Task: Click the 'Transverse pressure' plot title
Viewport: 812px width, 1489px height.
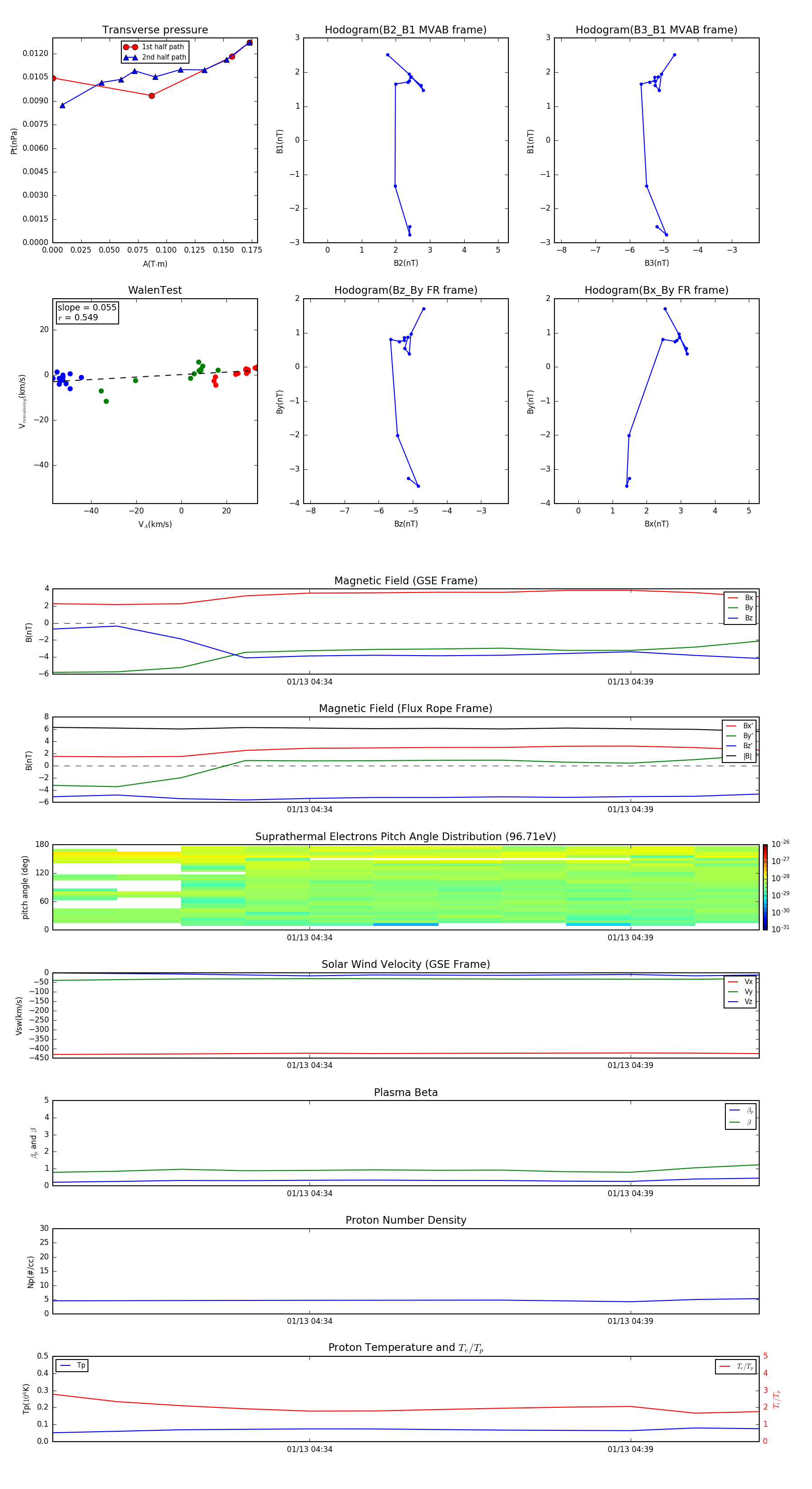Action: coord(155,30)
